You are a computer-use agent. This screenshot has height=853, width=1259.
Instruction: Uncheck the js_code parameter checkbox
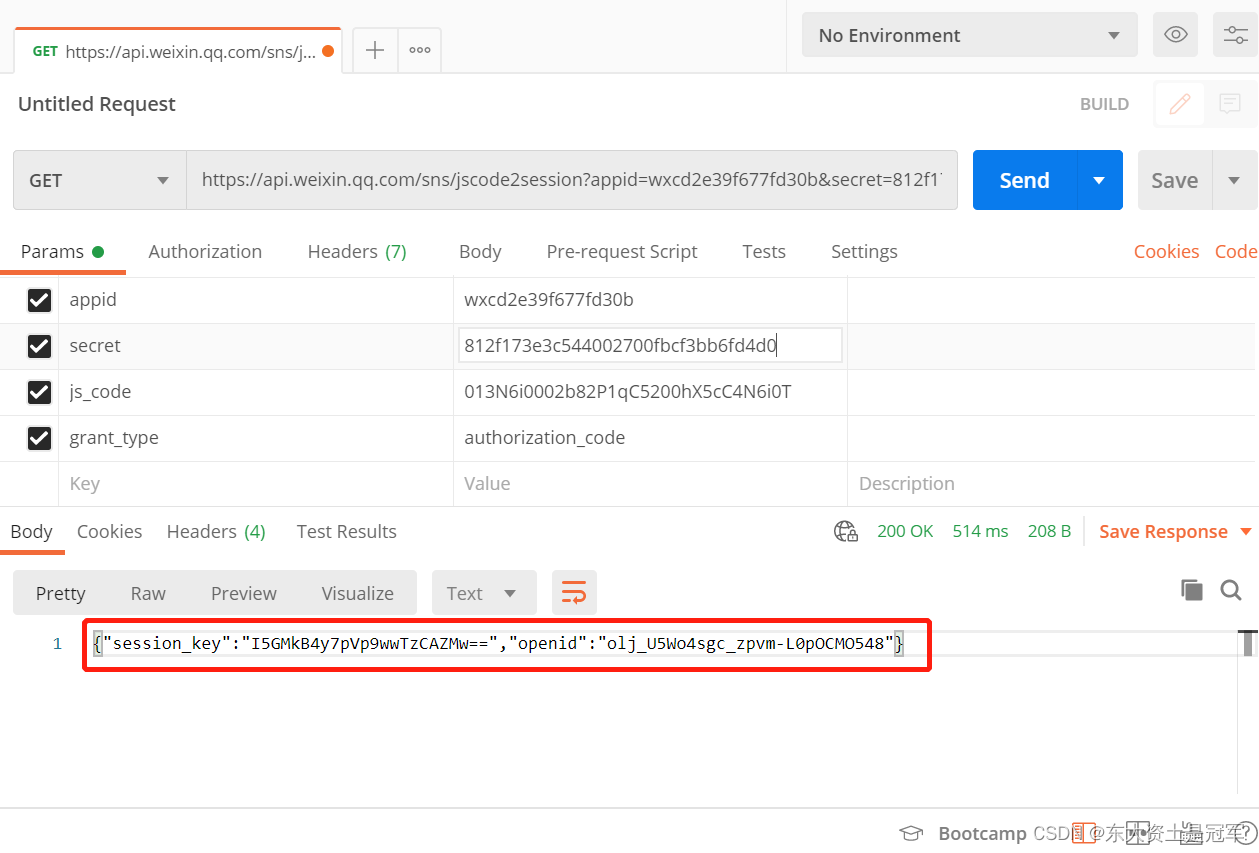[39, 392]
